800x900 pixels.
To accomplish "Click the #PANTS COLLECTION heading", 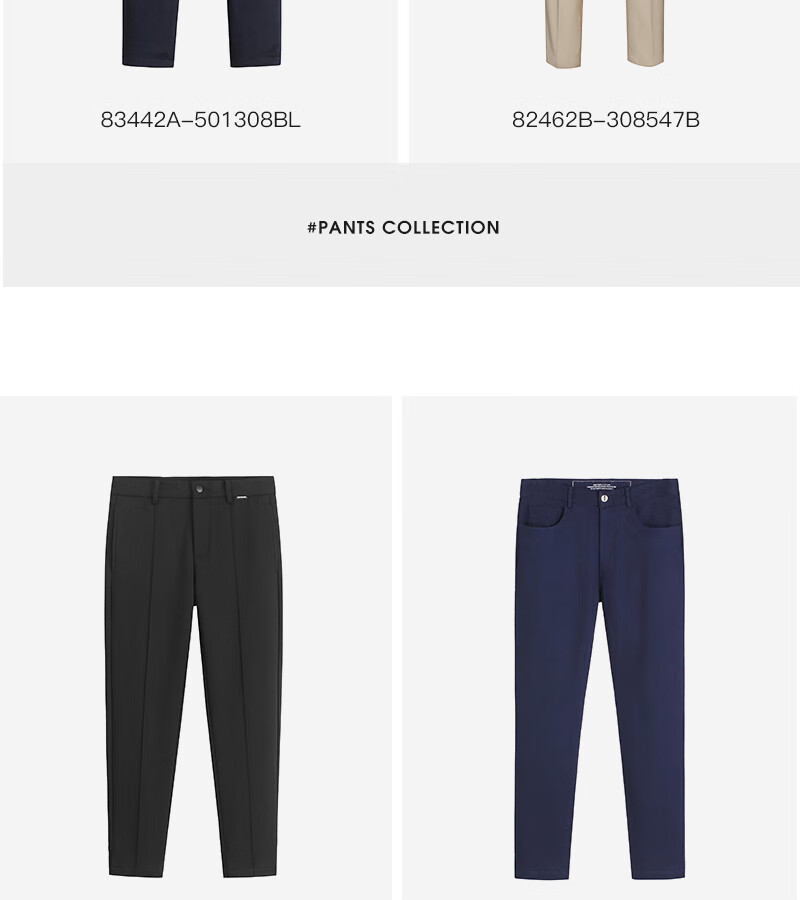I will click(x=403, y=228).
